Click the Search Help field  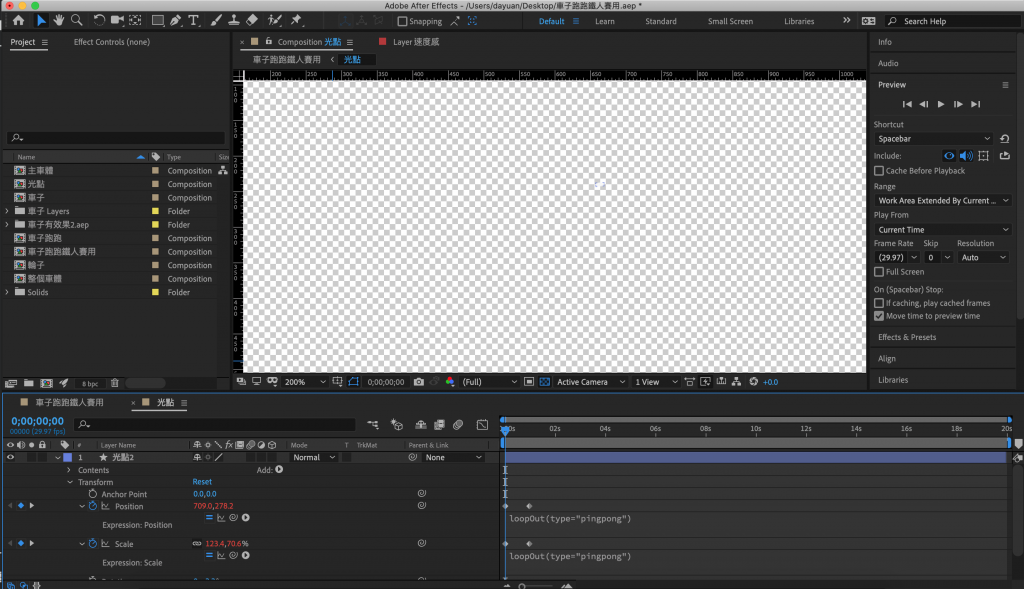click(x=953, y=22)
